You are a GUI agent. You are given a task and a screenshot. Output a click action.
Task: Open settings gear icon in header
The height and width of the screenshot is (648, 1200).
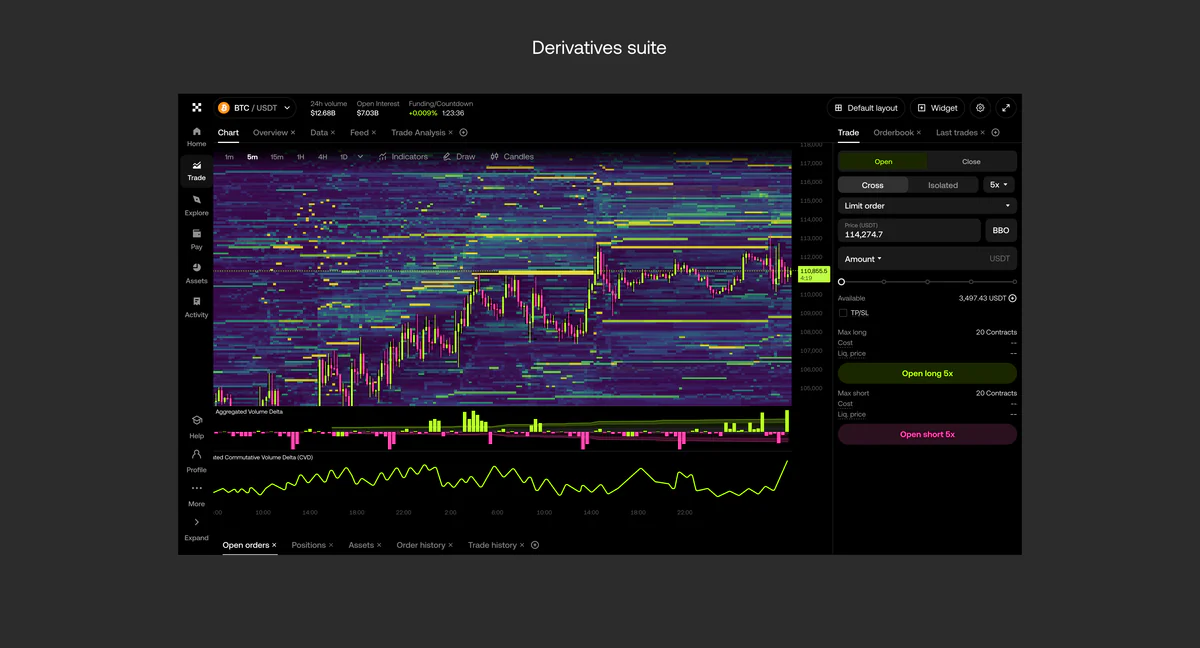[x=980, y=108]
